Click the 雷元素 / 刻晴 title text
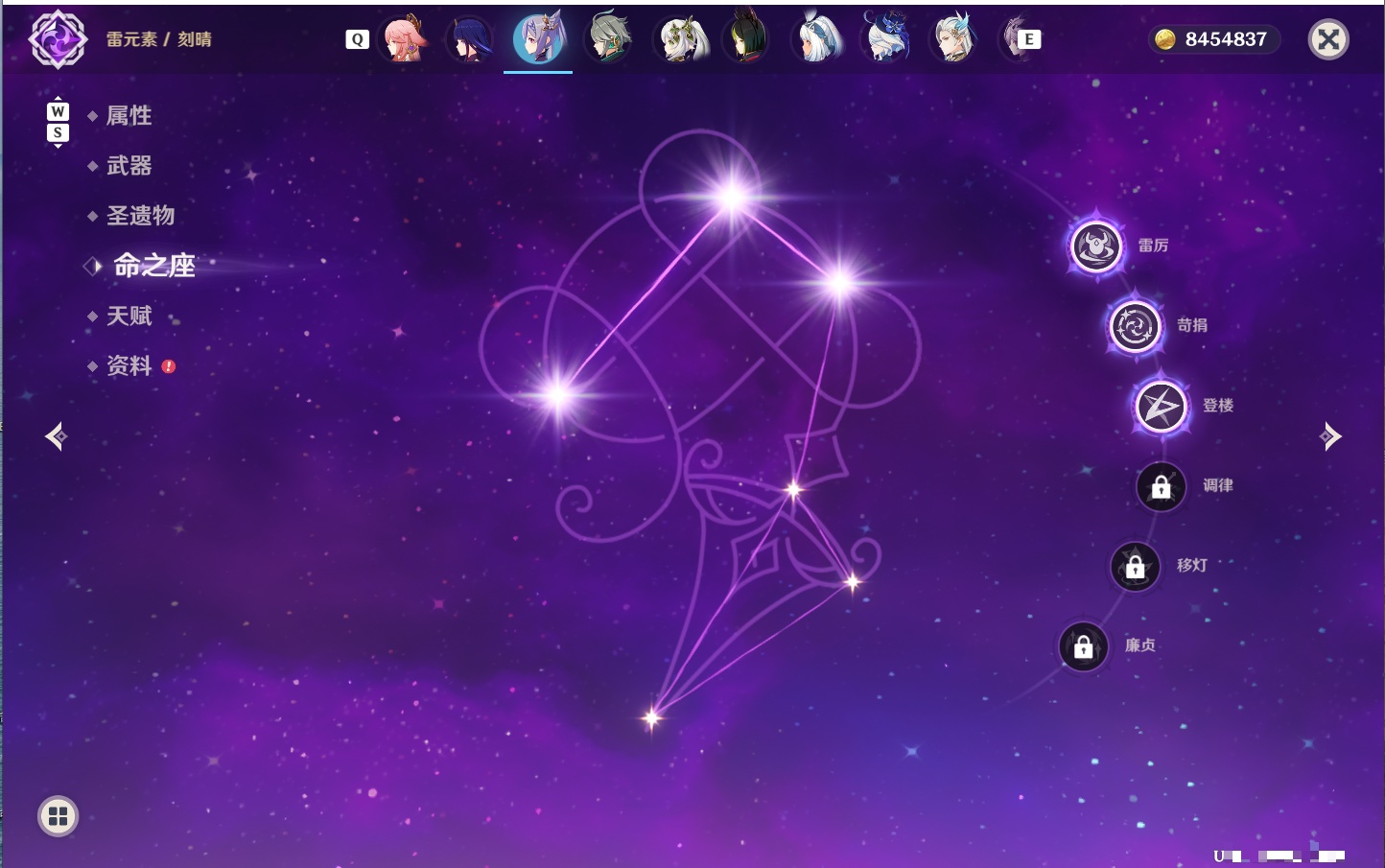 coord(159,39)
